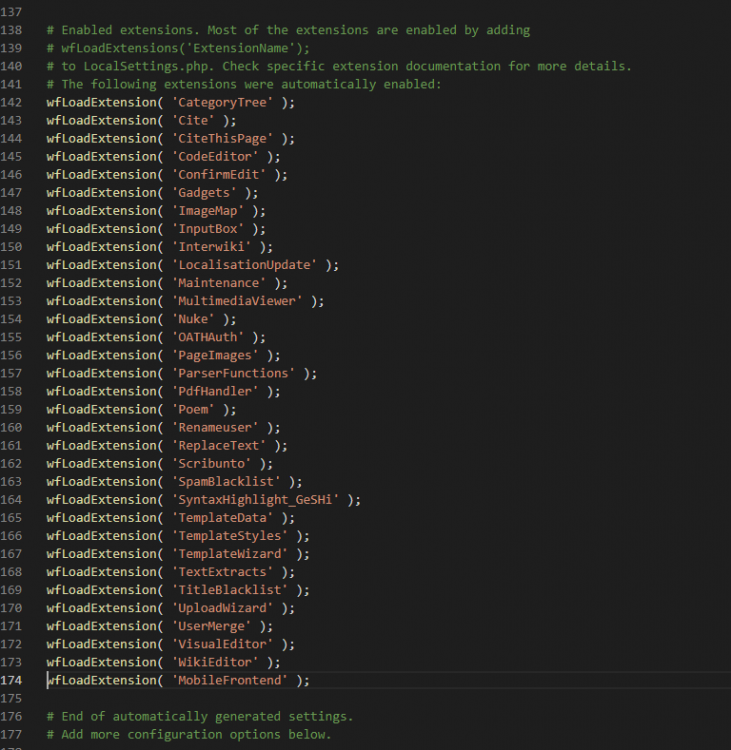Click 'Scribunto' extension string
Viewport: 731px width, 750px height.
(211, 463)
